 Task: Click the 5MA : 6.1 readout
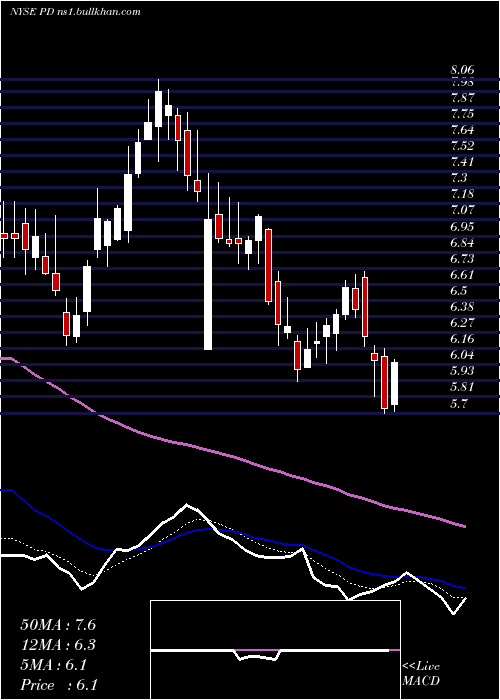[x=53, y=665]
